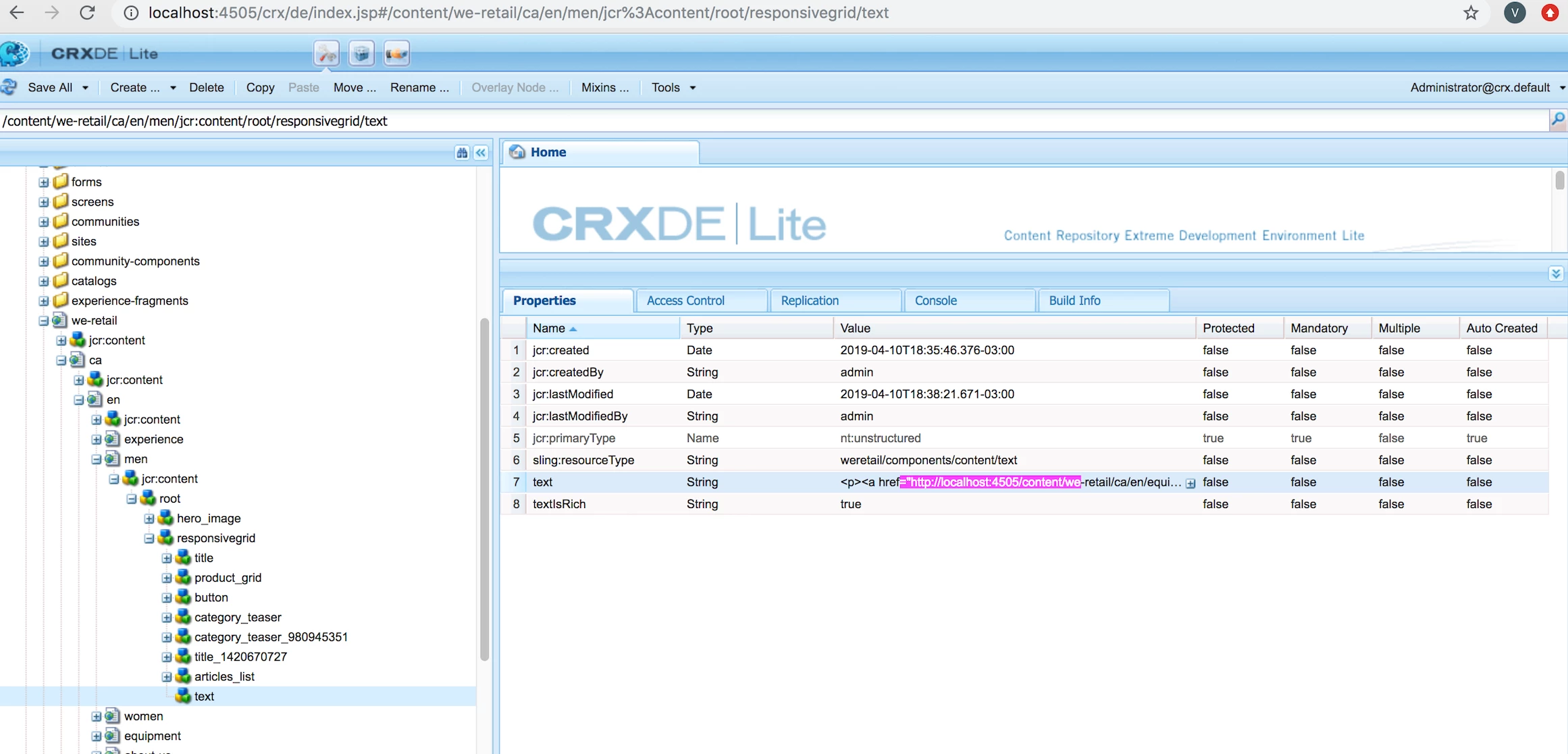
Task: Click the binoculars search icon in tree panel
Action: 462,153
